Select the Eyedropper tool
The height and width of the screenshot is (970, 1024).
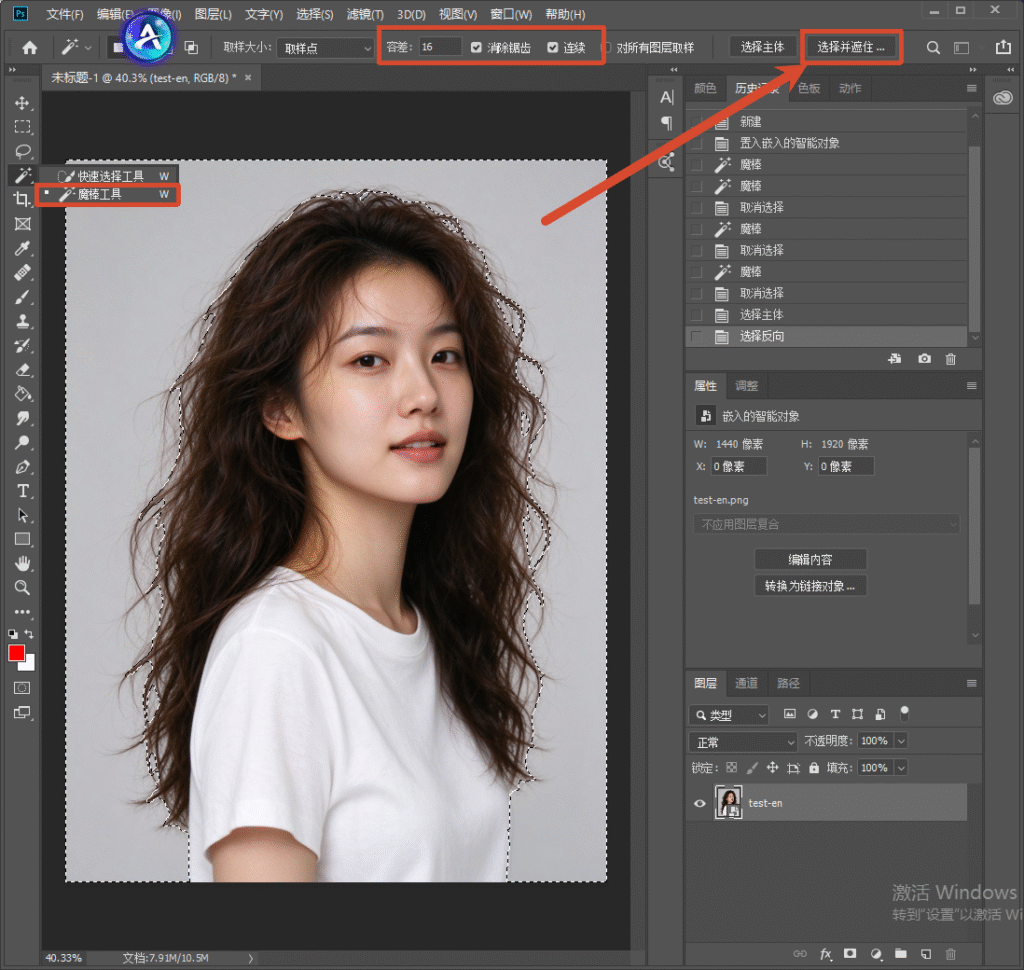click(x=22, y=248)
